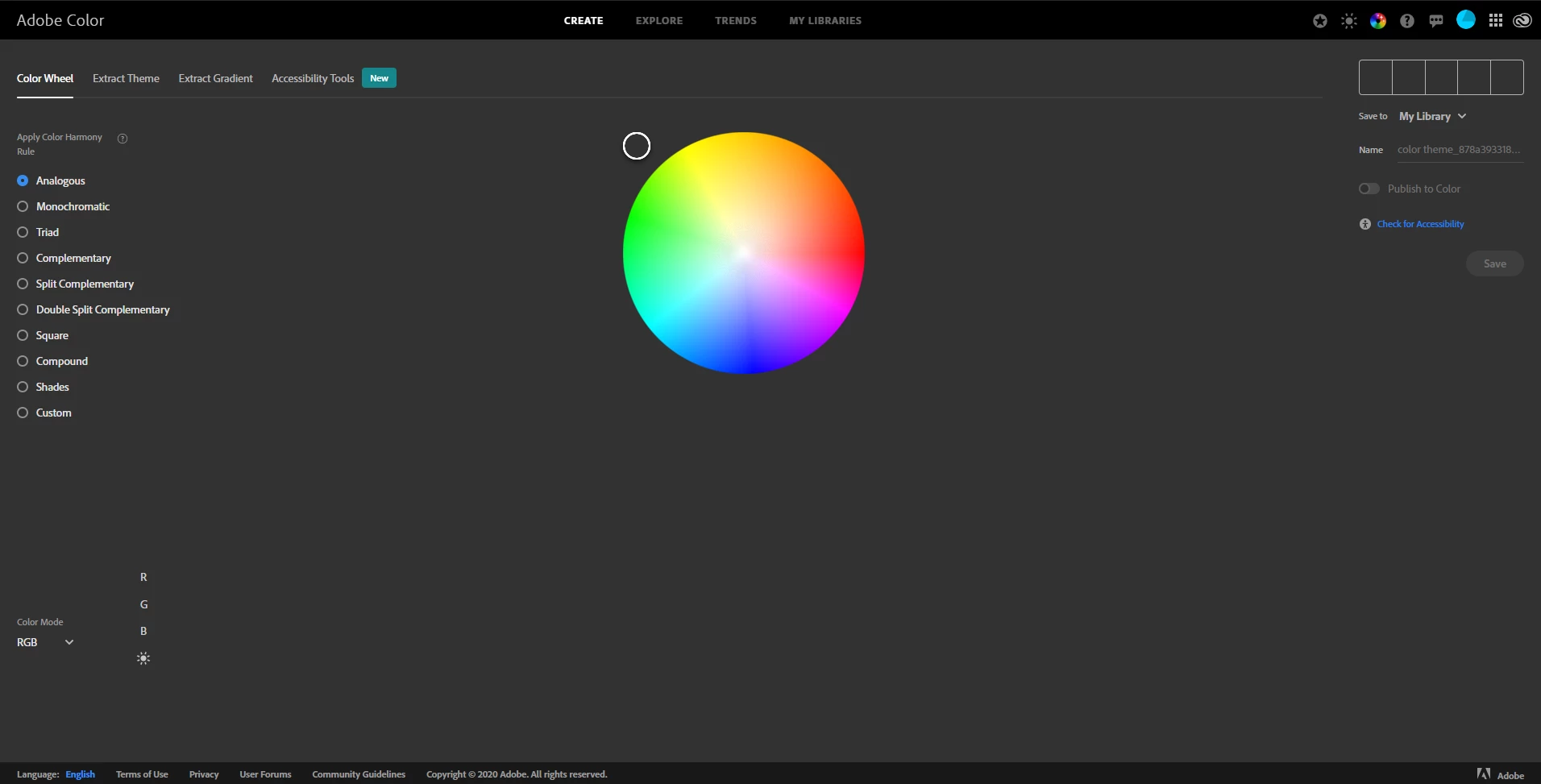Open the Terms of Use link
The width and height of the screenshot is (1541, 784).
point(142,774)
